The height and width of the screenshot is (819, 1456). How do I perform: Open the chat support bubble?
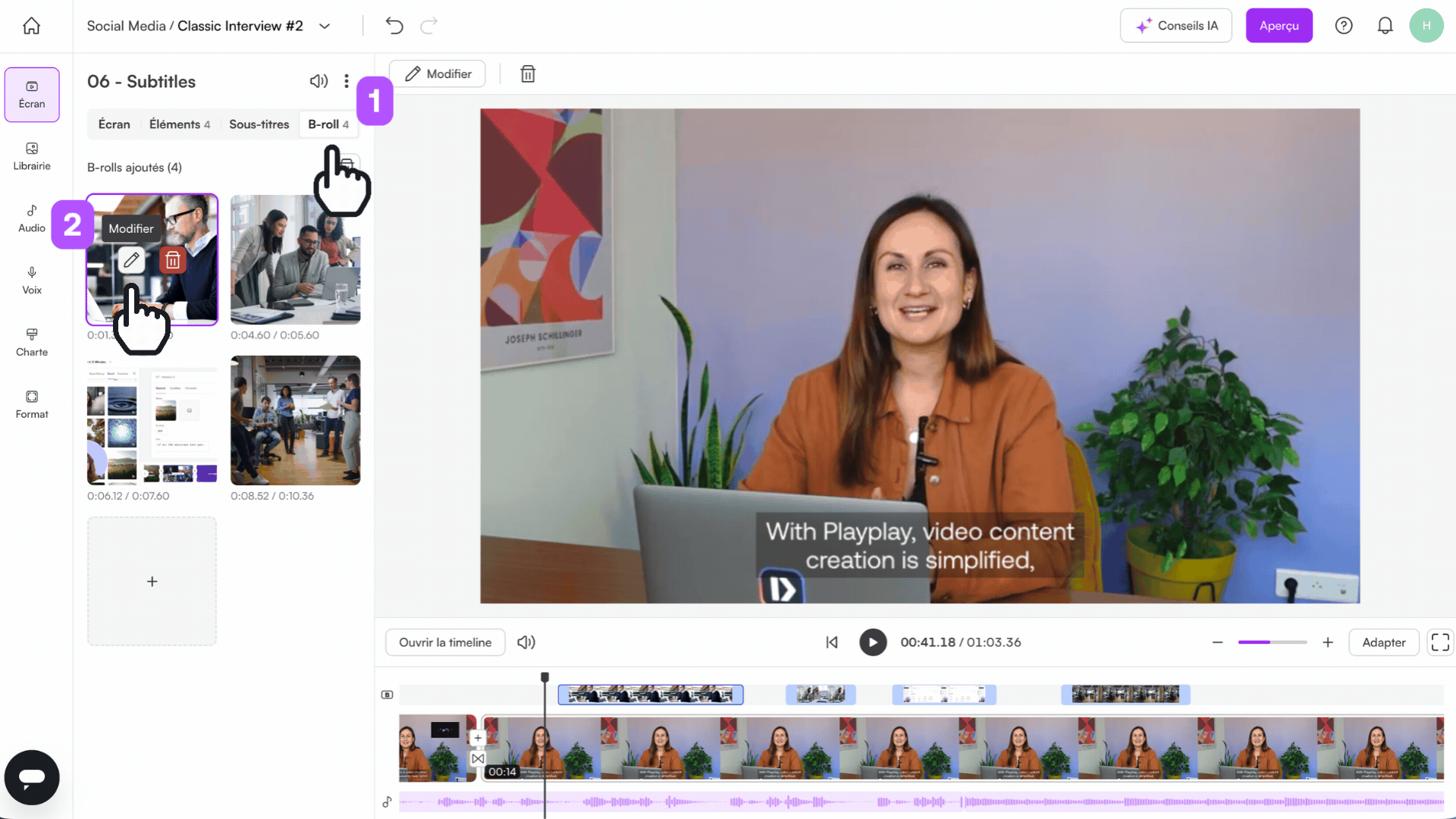pos(32,777)
